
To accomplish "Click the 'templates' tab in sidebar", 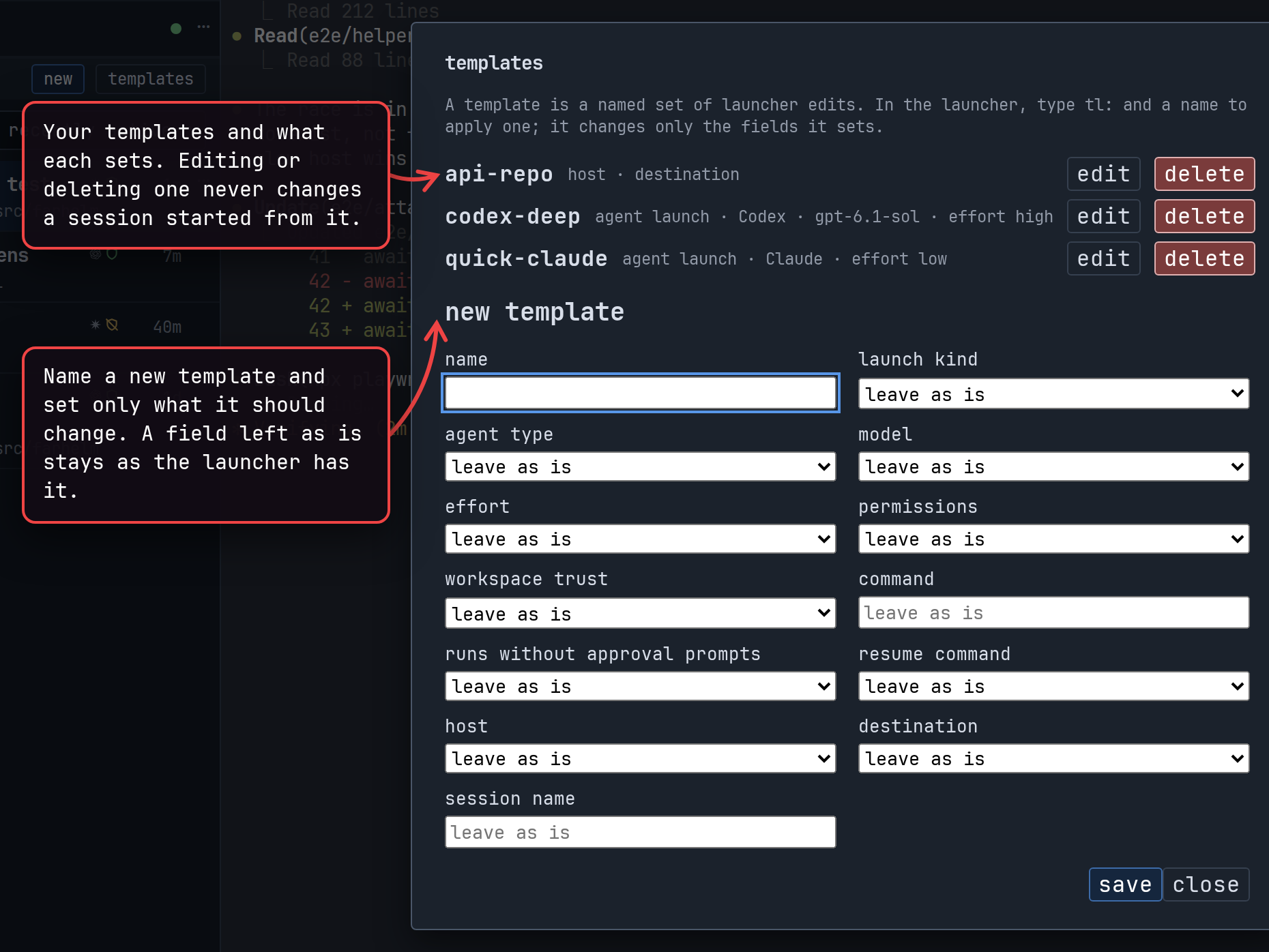I will 151,79.
